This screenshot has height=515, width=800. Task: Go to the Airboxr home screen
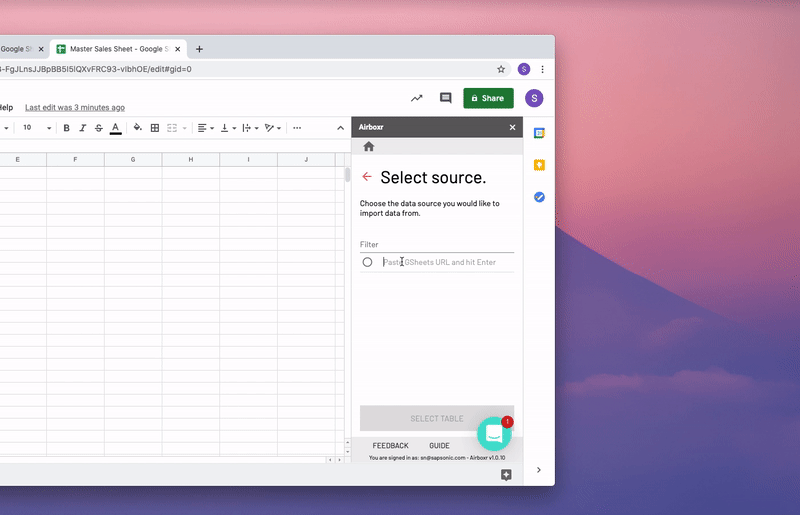pos(368,147)
